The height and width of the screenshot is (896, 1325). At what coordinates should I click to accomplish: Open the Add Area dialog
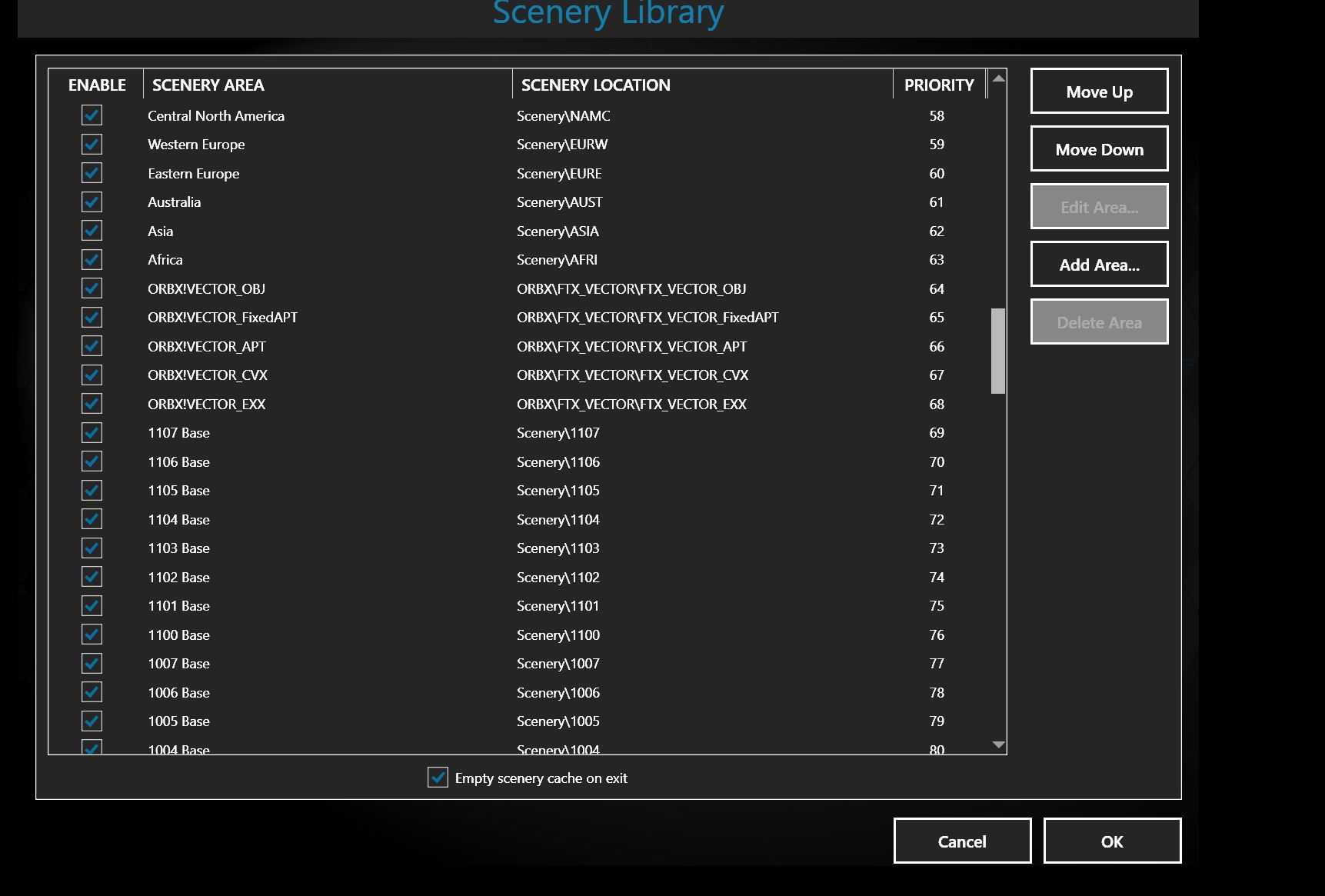coord(1098,265)
